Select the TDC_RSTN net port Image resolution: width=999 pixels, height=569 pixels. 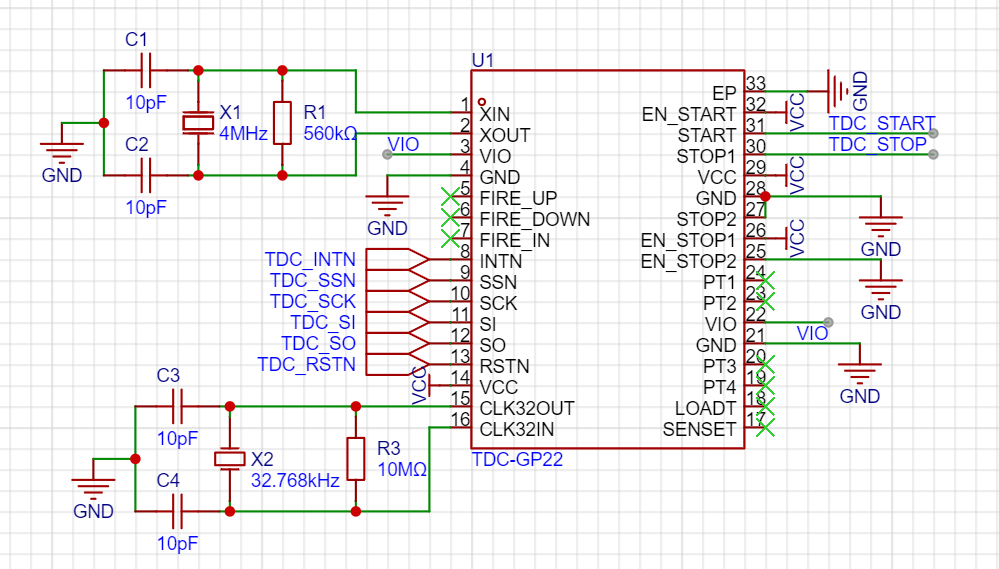[398, 364]
